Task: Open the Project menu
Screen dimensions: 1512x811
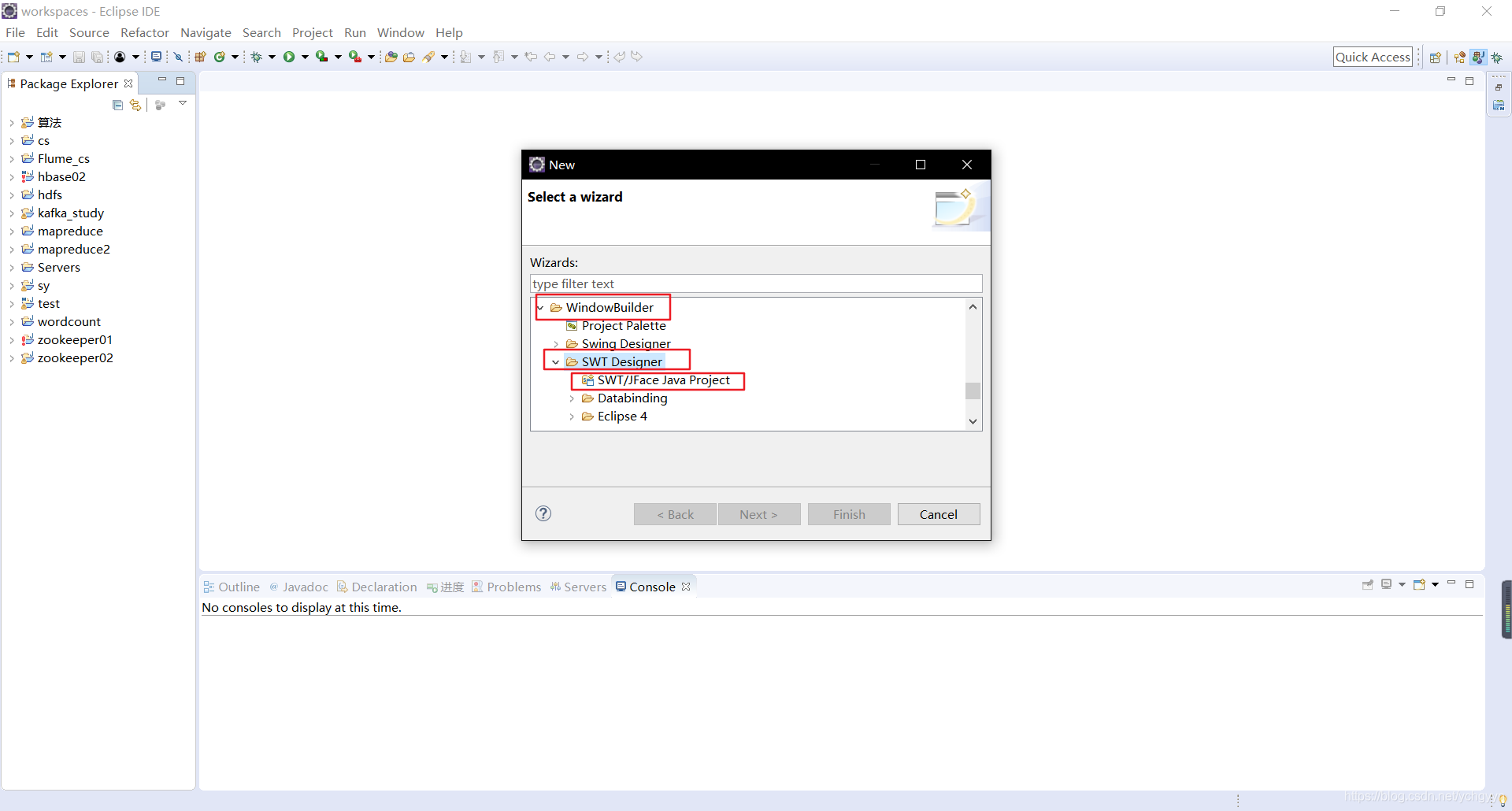Action: pyautogui.click(x=313, y=32)
